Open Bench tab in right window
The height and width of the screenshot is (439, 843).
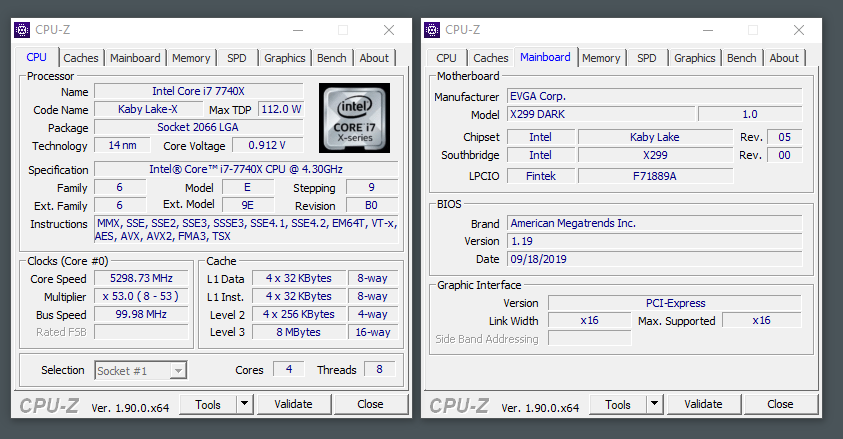(x=742, y=58)
